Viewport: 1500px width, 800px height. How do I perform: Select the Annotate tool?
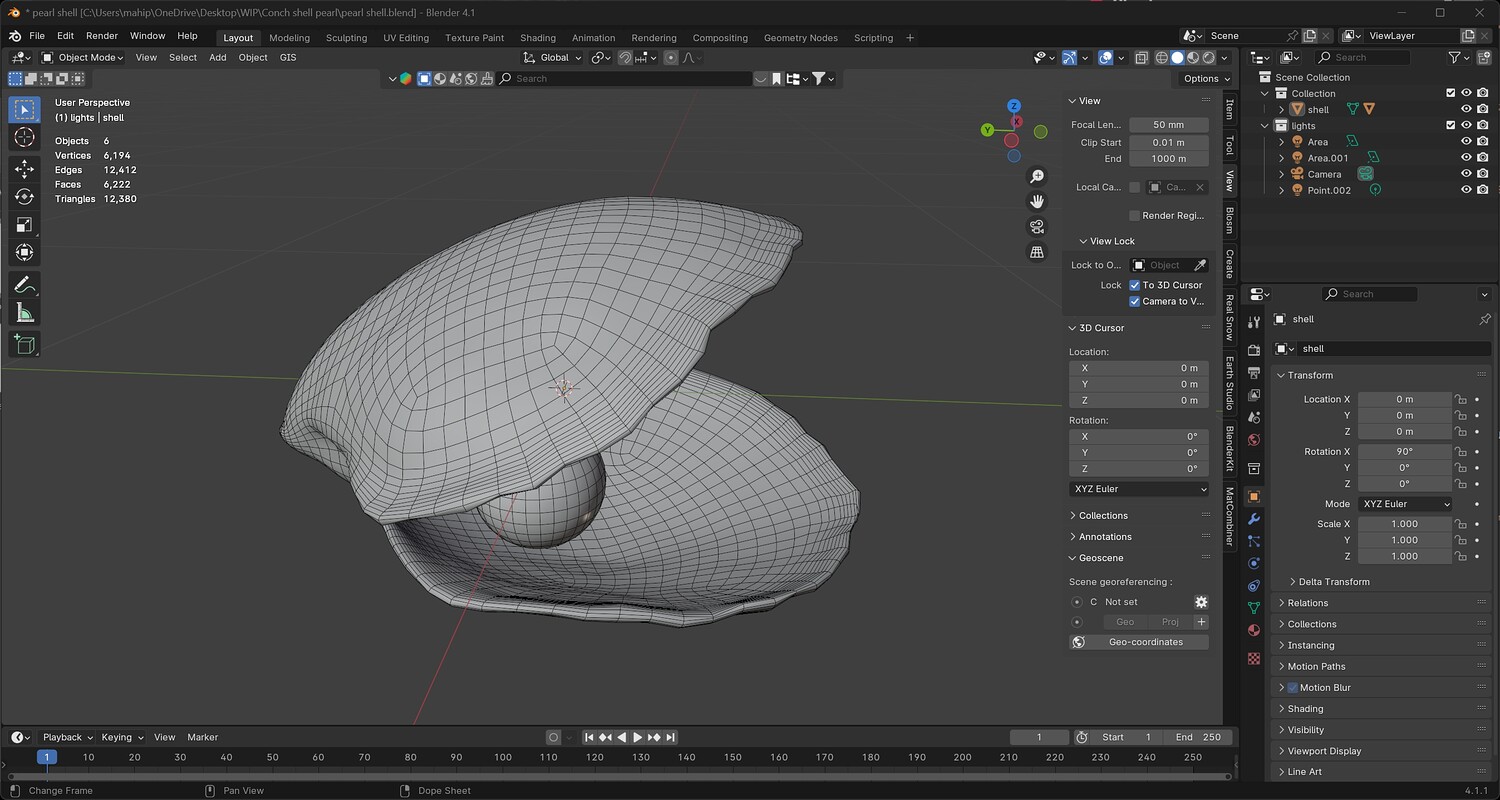(x=25, y=285)
